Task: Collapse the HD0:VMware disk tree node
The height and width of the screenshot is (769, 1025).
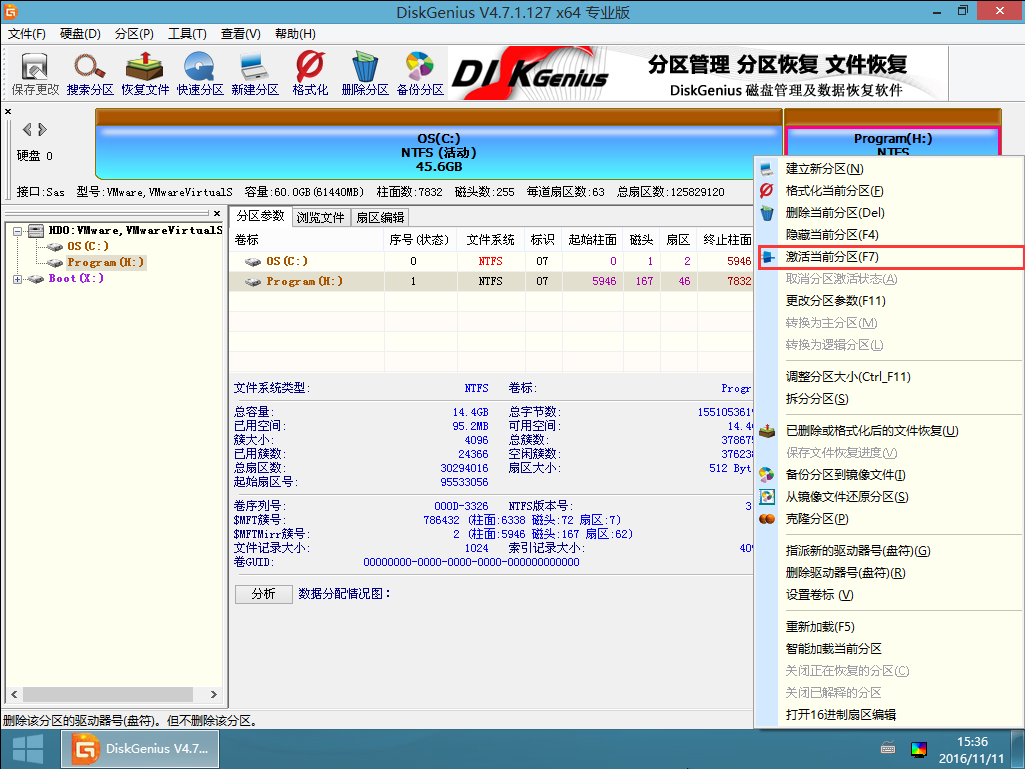Action: point(18,231)
